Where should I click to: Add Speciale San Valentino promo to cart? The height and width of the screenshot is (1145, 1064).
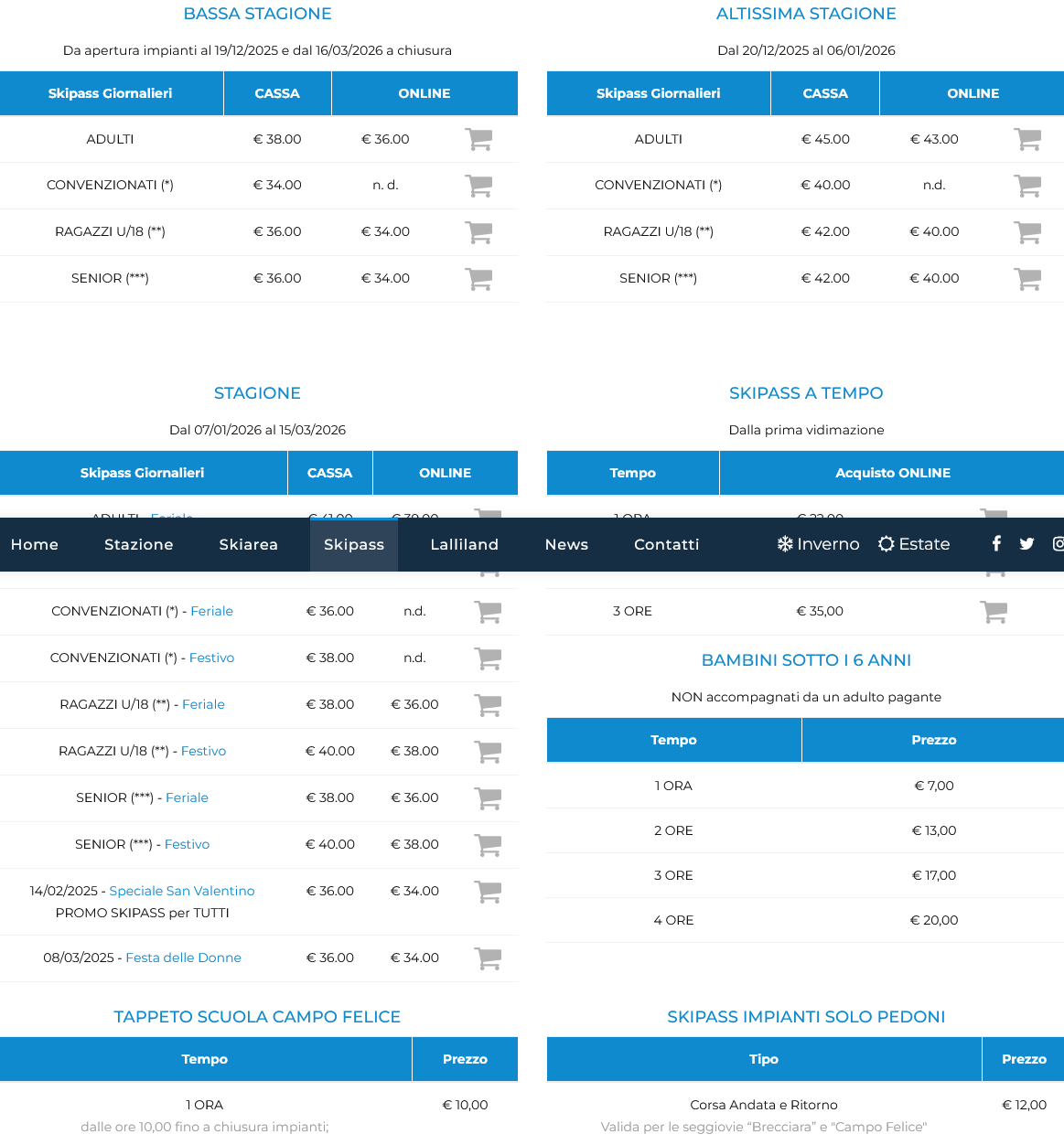point(489,892)
